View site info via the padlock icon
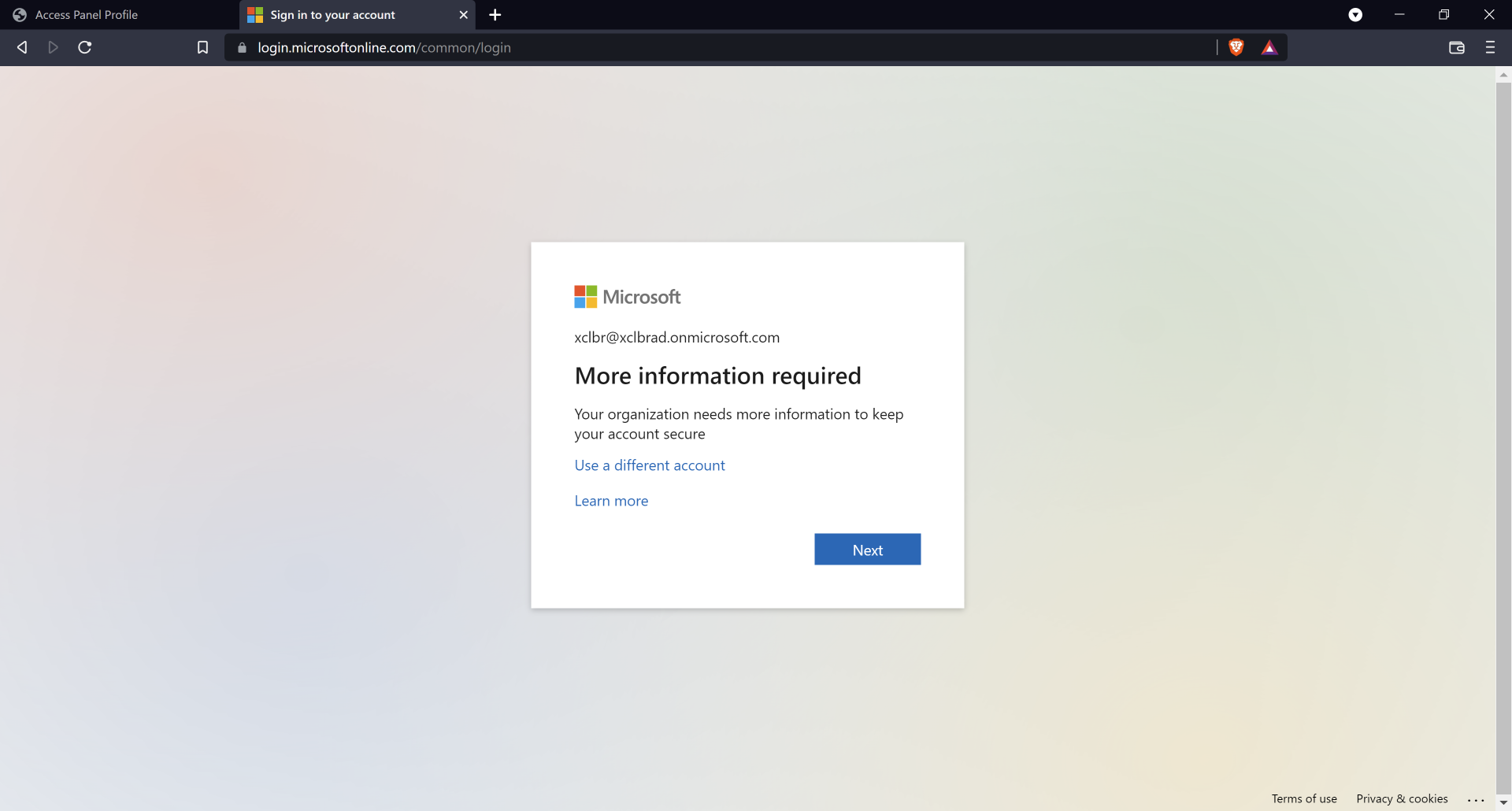The image size is (1512, 811). (242, 47)
